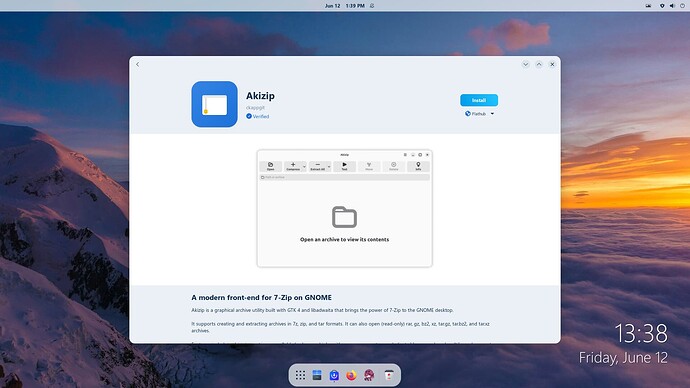690x388 pixels.
Task: Click the 'A modern front-end for 7-Zip on GNOME' heading
Action: pos(261,298)
